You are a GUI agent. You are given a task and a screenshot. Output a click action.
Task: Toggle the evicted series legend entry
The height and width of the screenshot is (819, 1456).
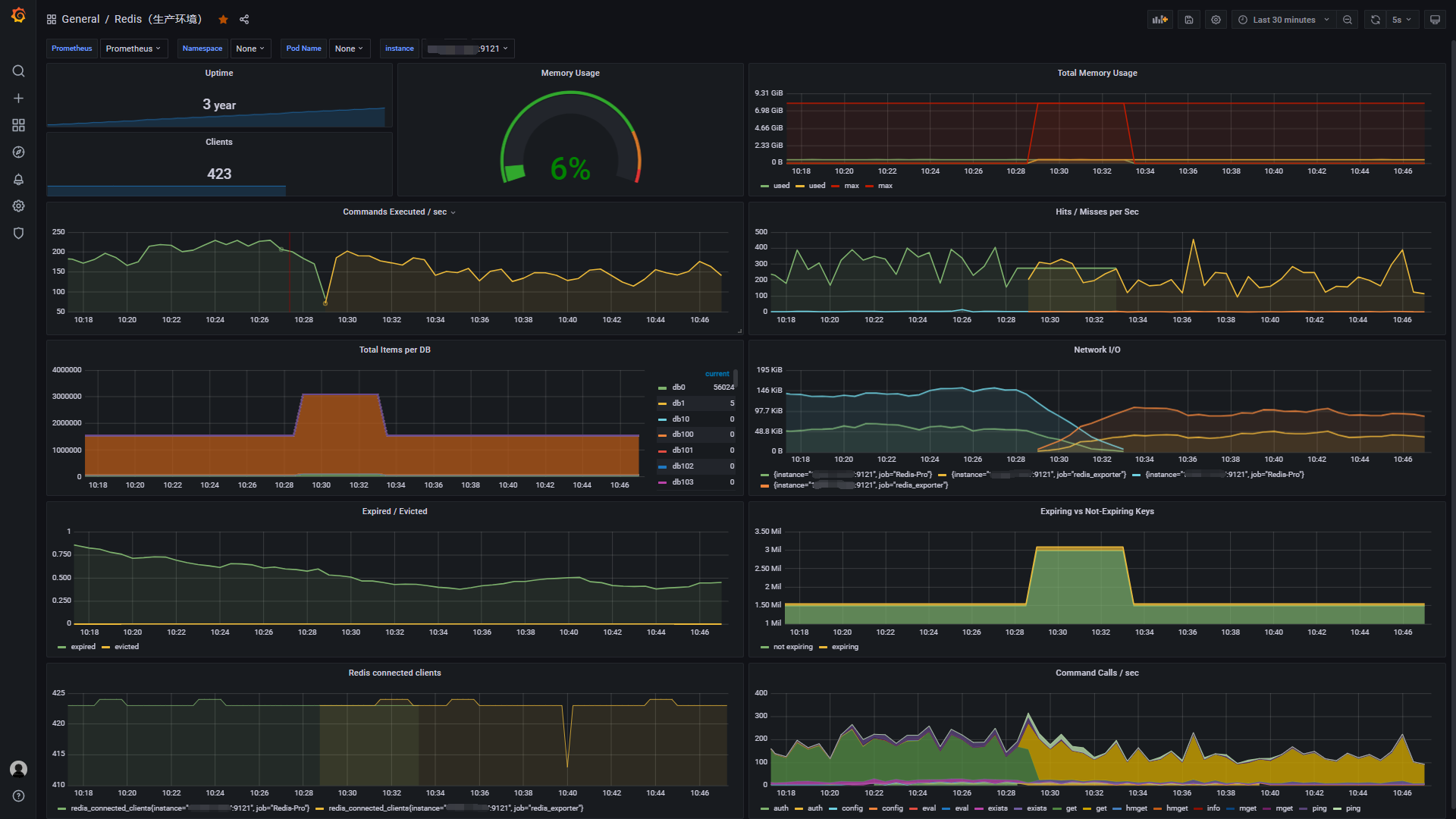coord(127,647)
